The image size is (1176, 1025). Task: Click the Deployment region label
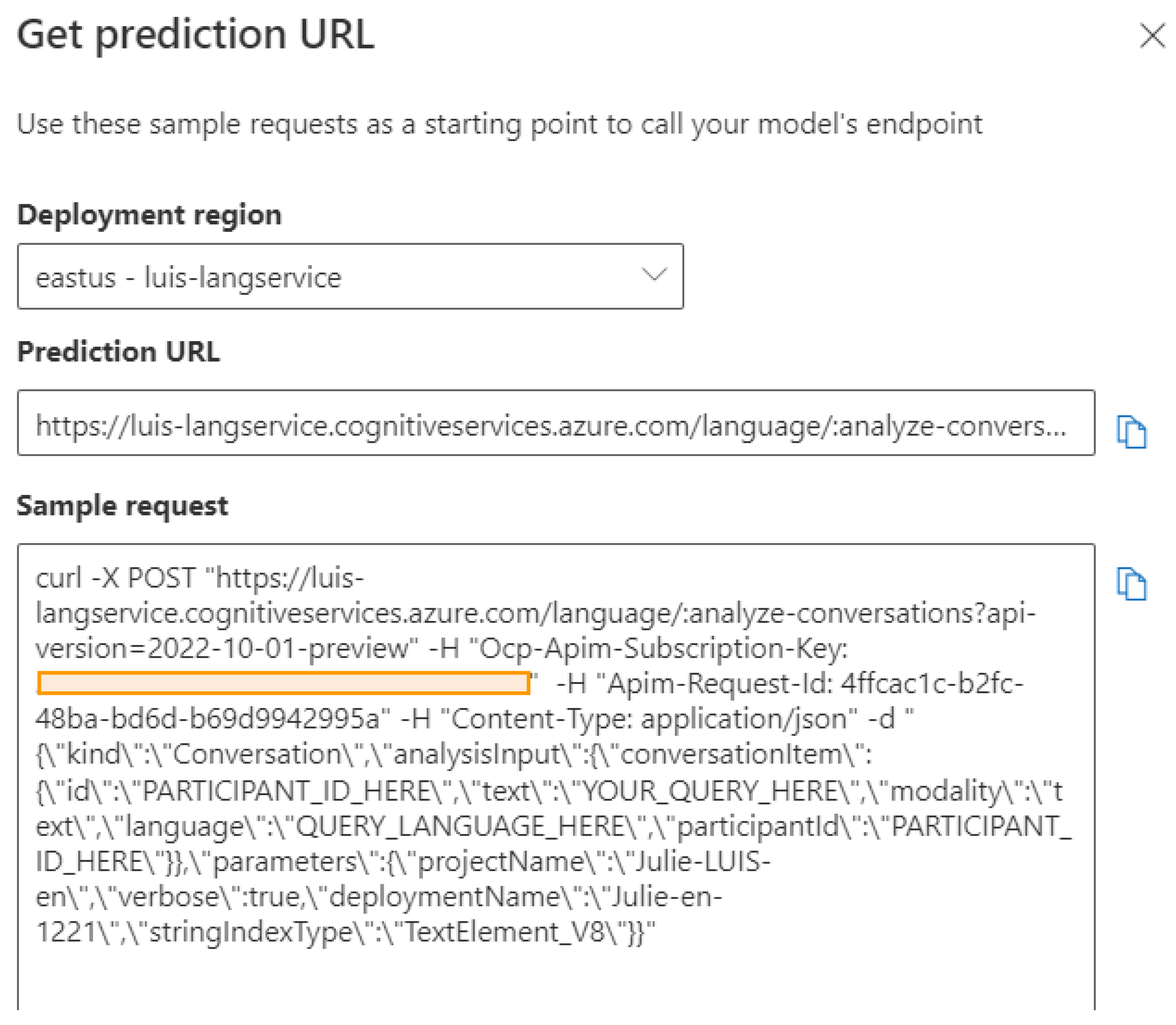(149, 215)
